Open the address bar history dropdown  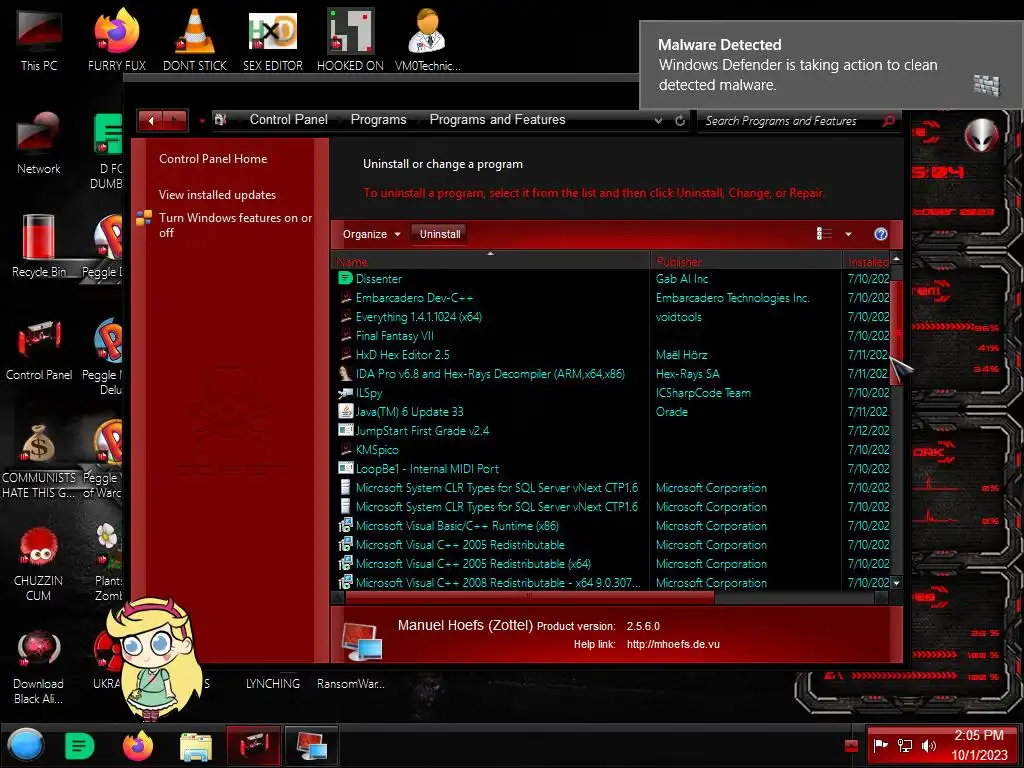(658, 120)
